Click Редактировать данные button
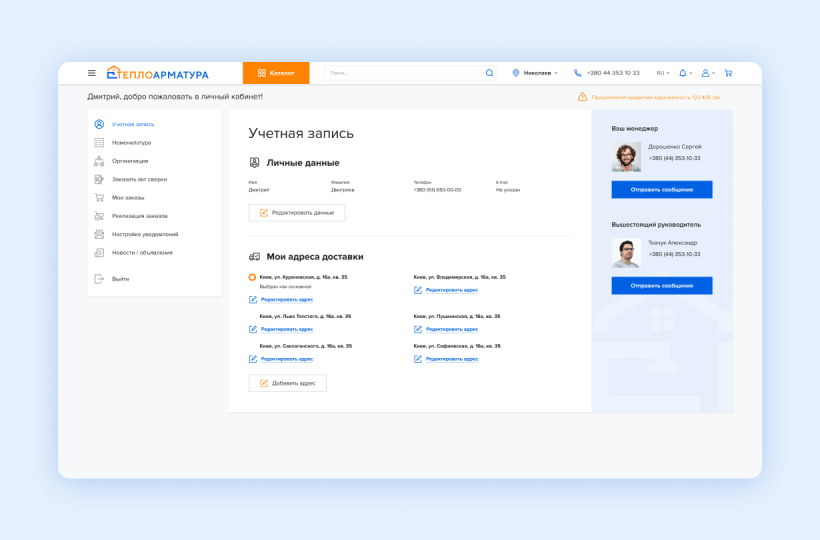820x540 pixels. [x=297, y=213]
